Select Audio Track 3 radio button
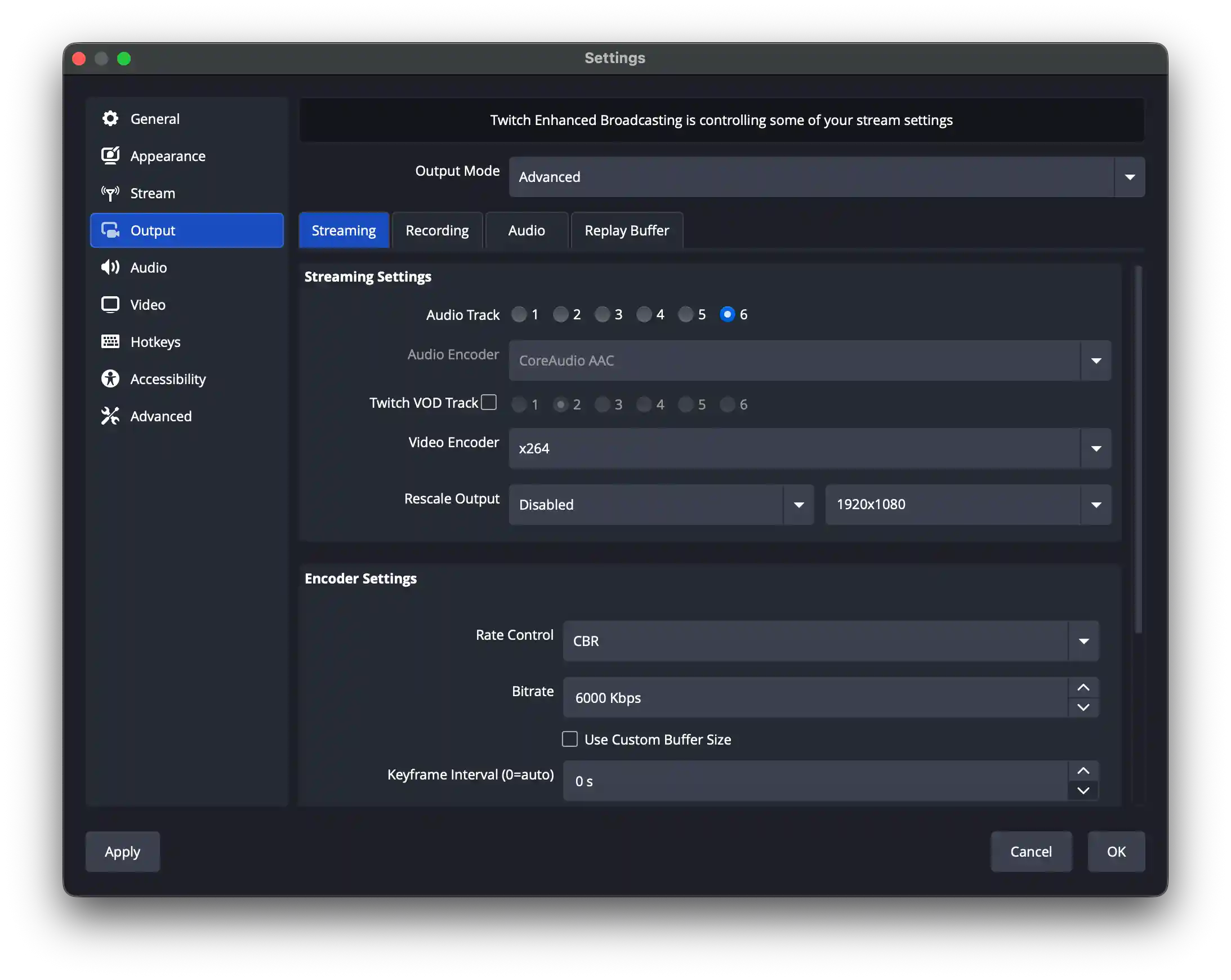Screen dimensions: 1231x980 tap(603, 315)
